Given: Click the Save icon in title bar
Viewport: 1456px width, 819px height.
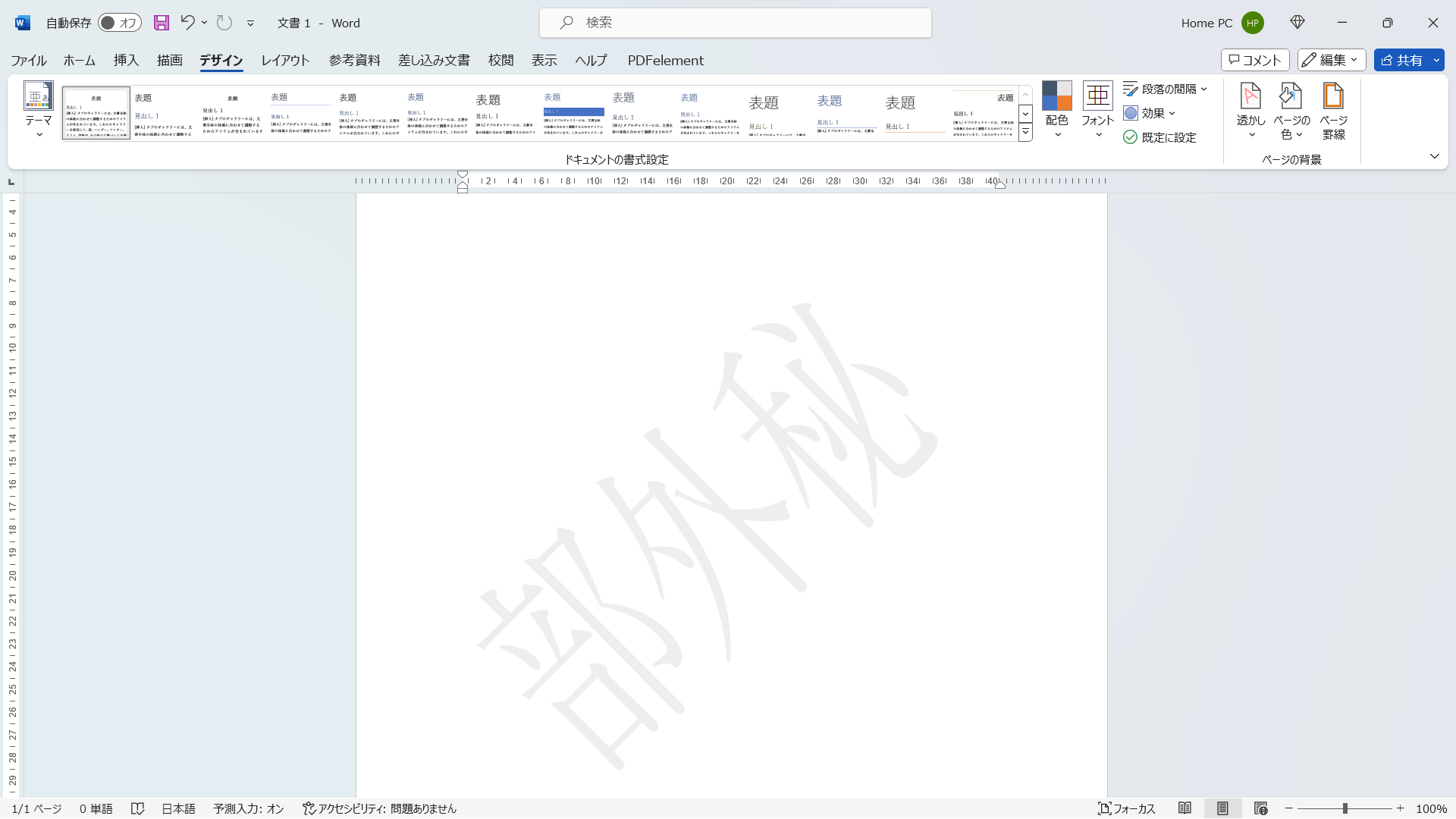Looking at the screenshot, I should pyautogui.click(x=162, y=23).
